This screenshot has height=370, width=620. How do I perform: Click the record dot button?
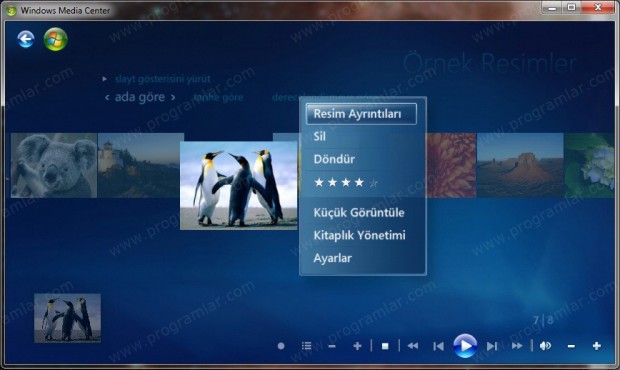(281, 346)
